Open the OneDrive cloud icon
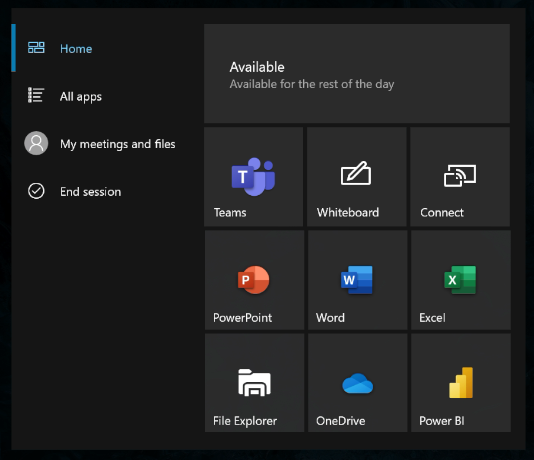 coord(357,383)
